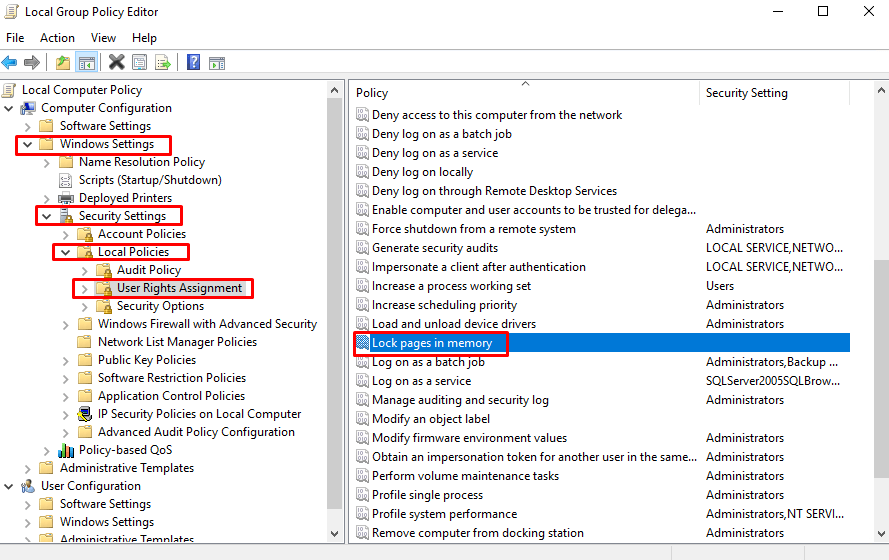Collapse the Windows Settings tree node
The width and height of the screenshot is (889, 560).
(x=27, y=144)
